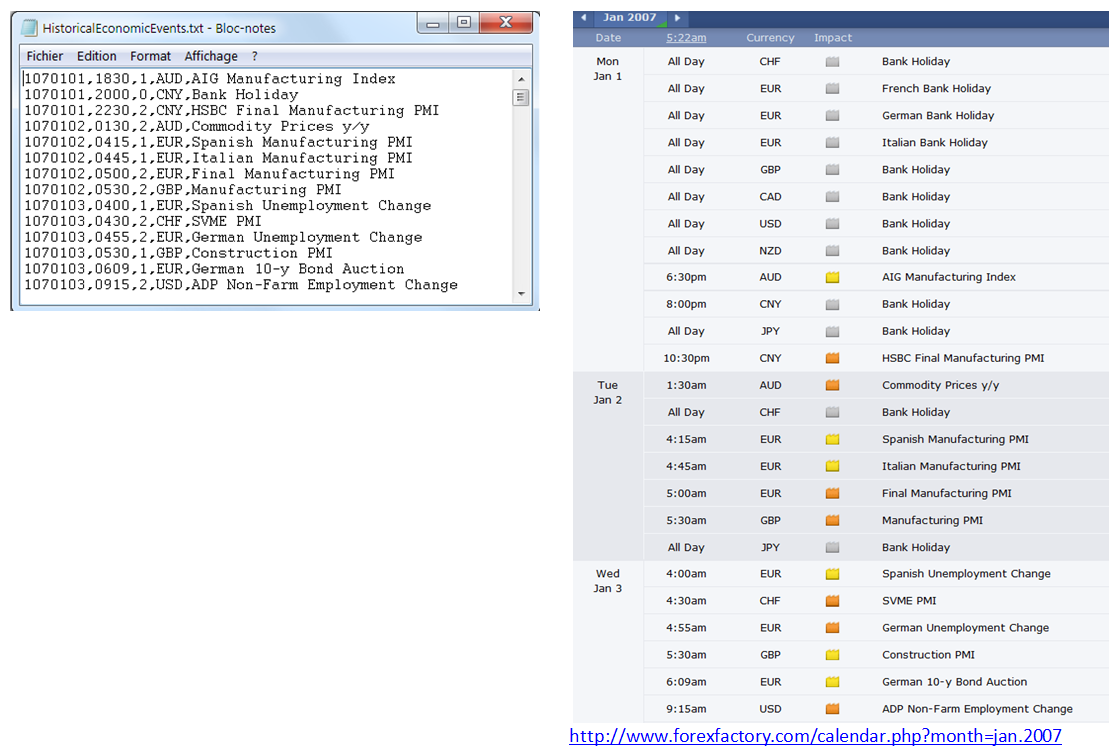Click Notepad line 1070103,0430,2,CHF,SVME PMI

coord(143,221)
